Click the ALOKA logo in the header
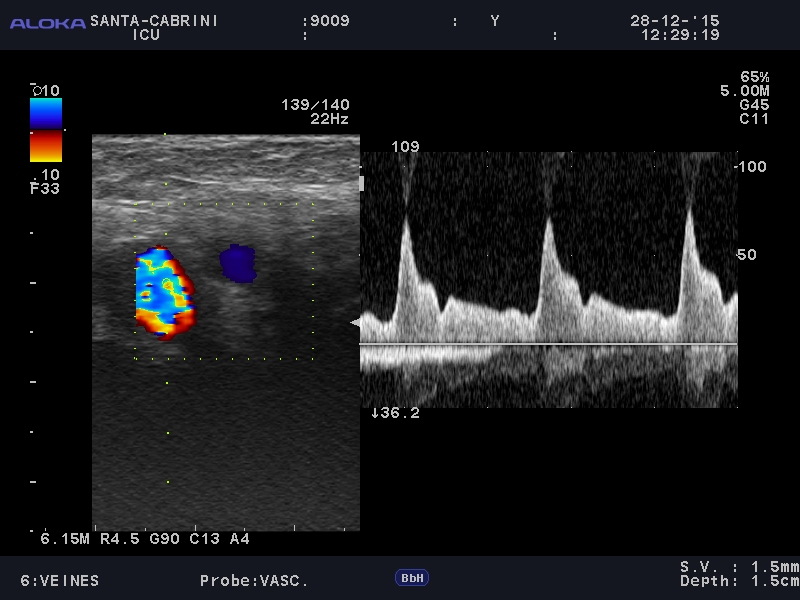Image resolution: width=800 pixels, height=600 pixels. point(47,23)
